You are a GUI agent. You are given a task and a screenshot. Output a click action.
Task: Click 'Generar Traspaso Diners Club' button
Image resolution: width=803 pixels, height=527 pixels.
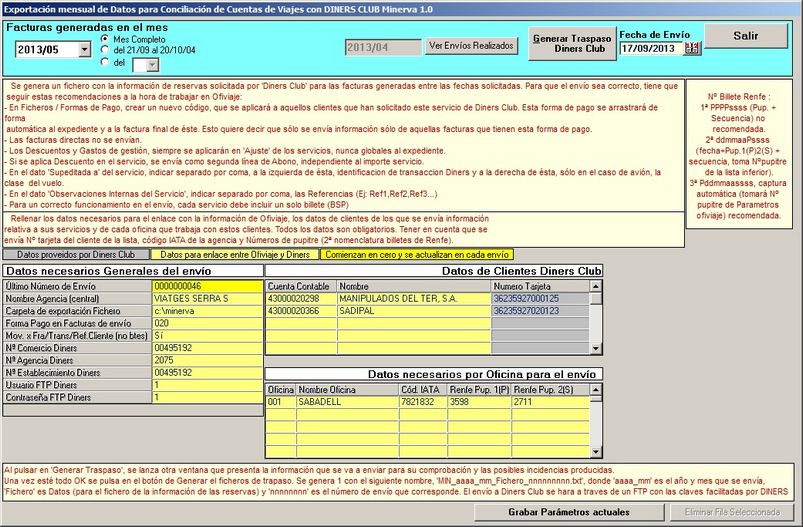[572, 44]
